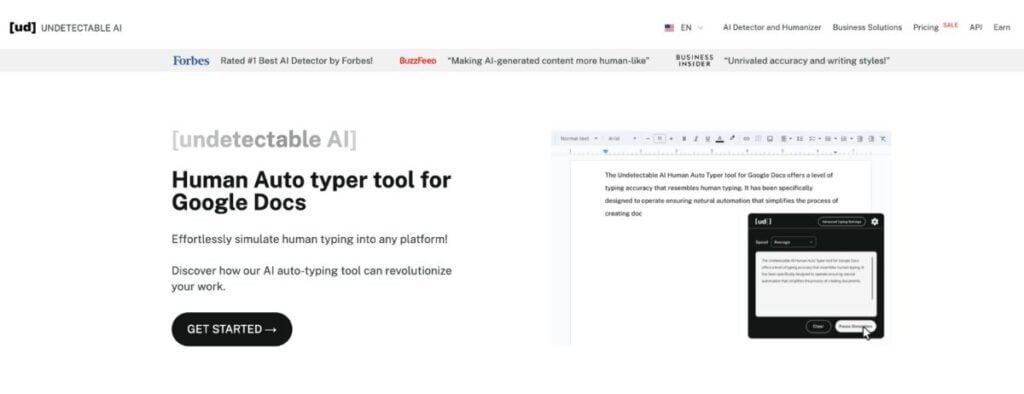Click the [ud] logo in the typer popup

763,222
